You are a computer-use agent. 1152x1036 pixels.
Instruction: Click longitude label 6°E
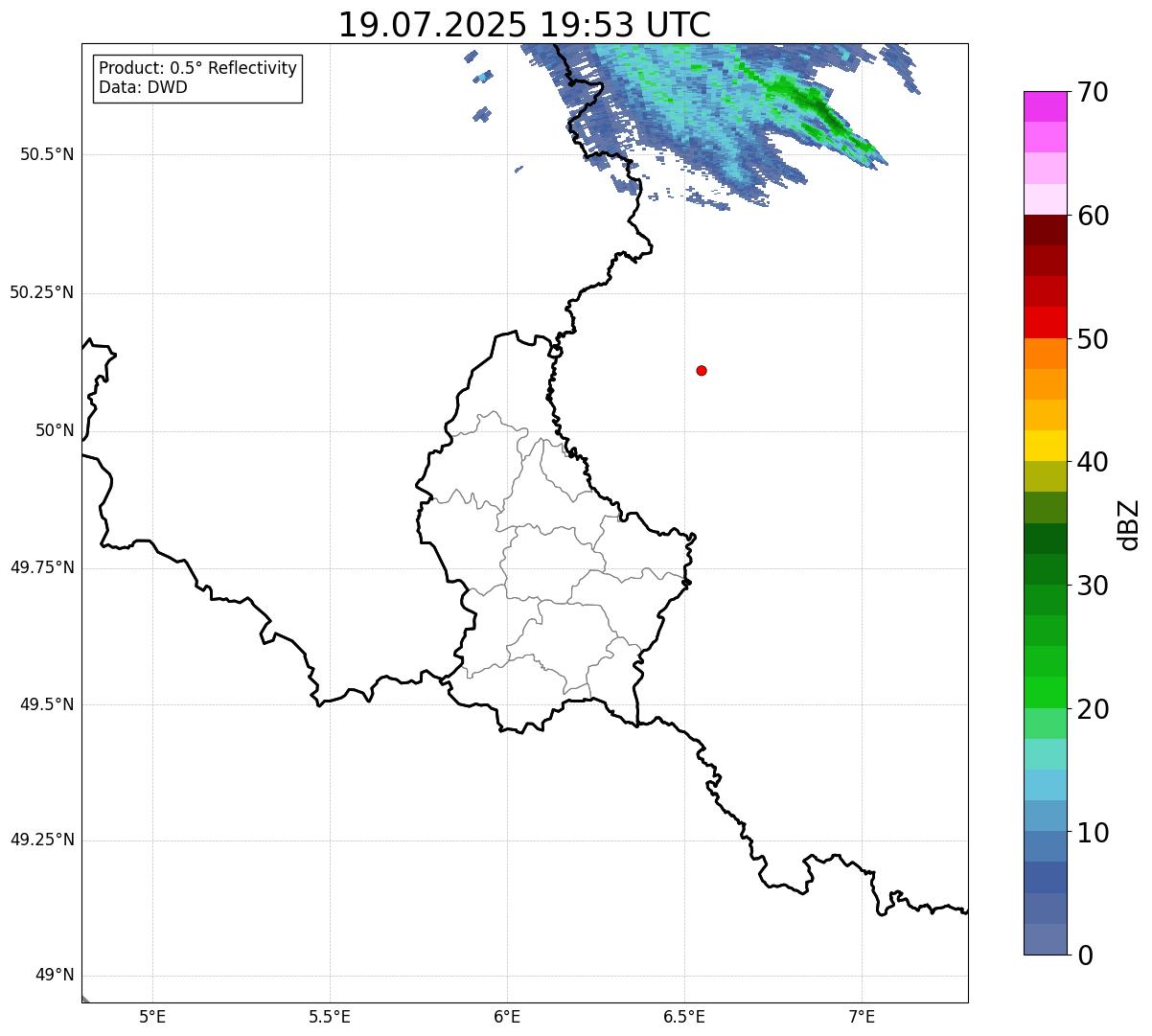[x=507, y=1016]
